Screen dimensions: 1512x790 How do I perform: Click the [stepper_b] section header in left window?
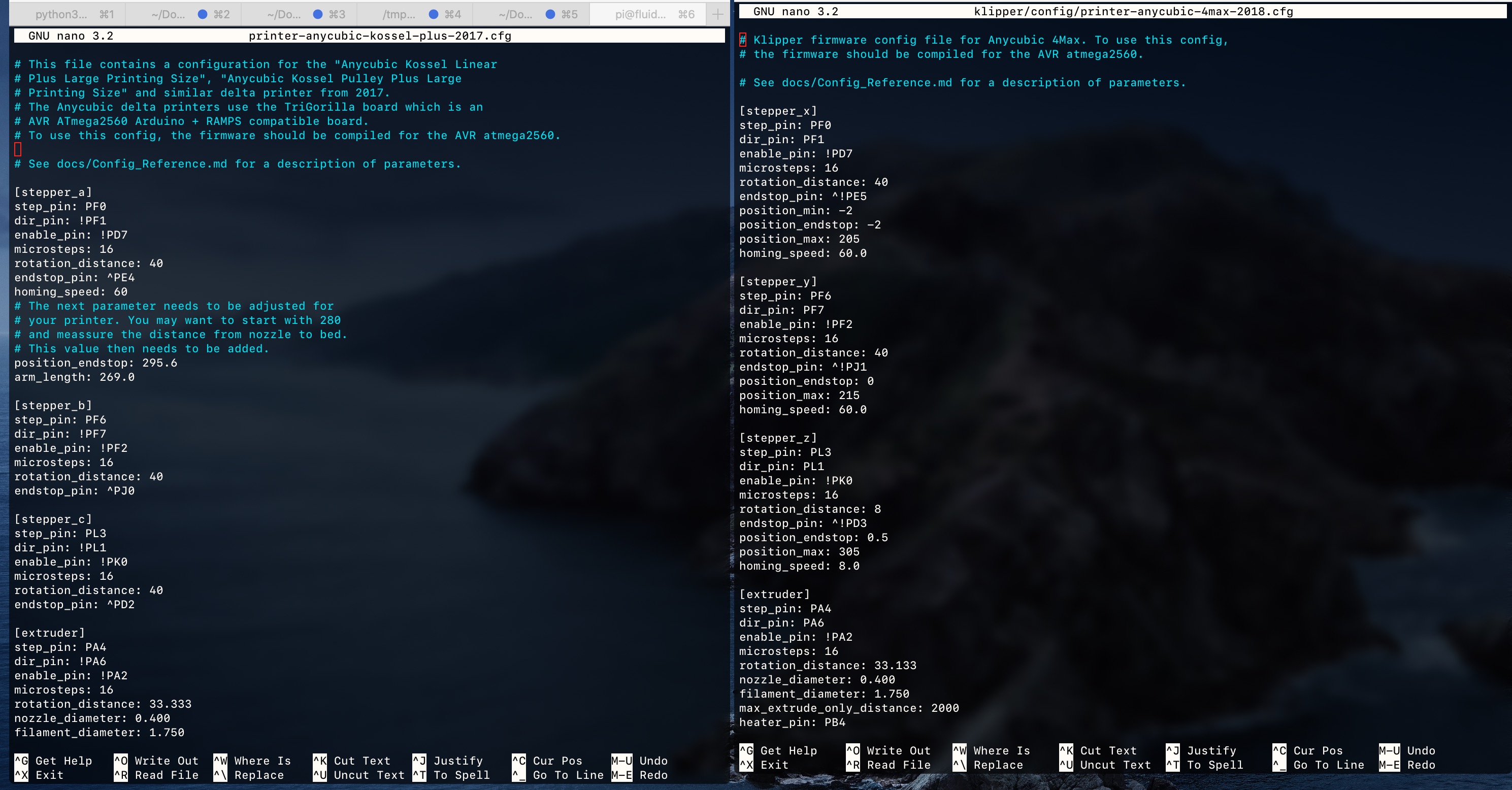[x=53, y=406]
